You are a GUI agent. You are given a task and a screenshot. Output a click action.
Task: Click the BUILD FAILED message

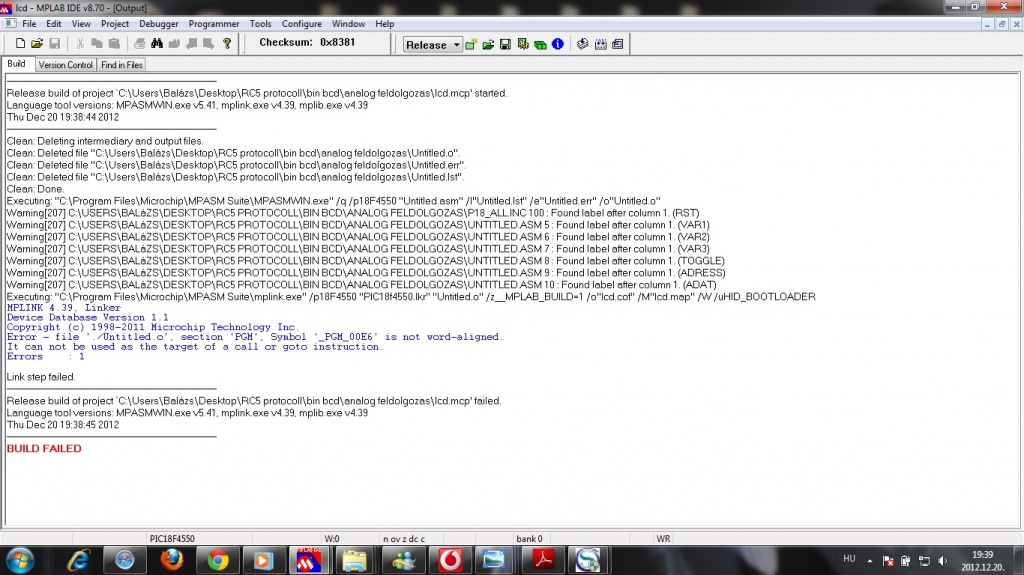[44, 448]
